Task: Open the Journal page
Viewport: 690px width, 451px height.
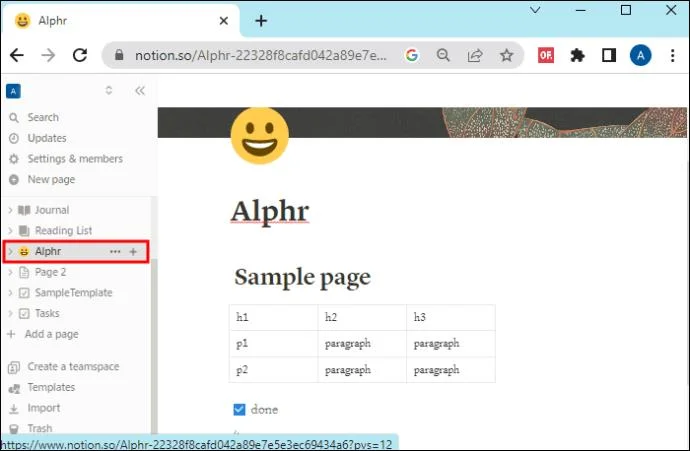Action: pyautogui.click(x=52, y=210)
